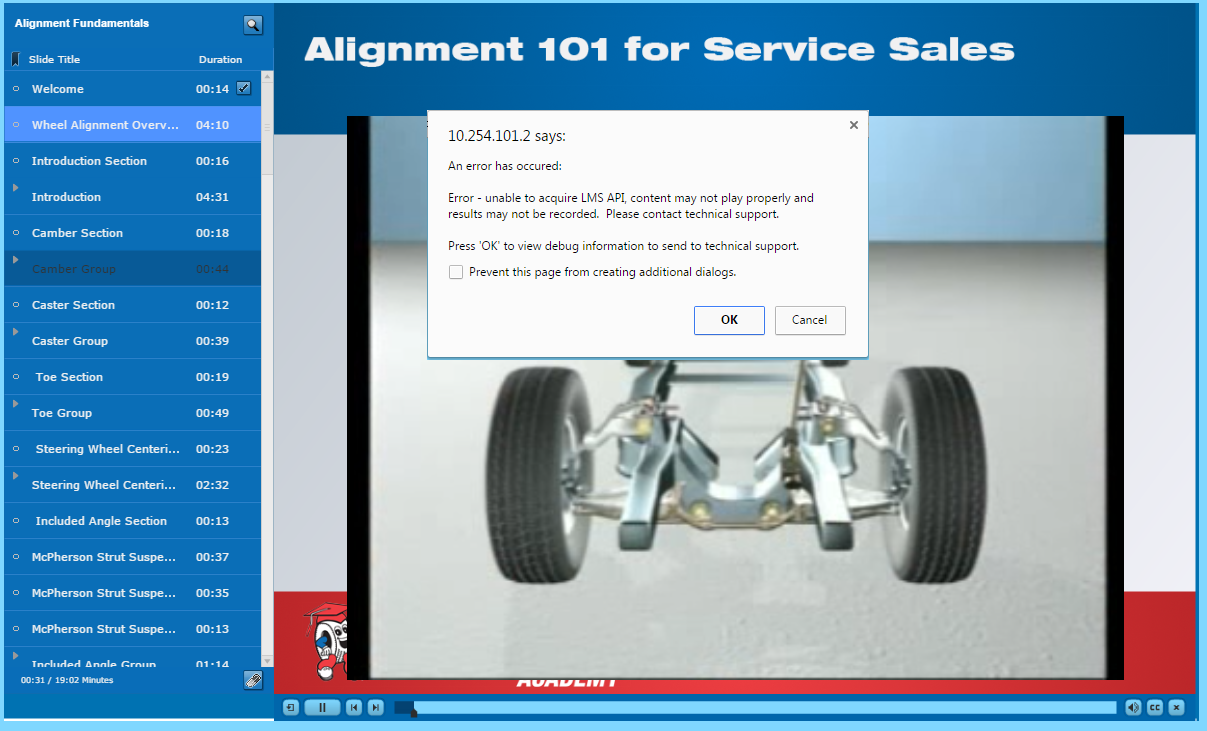Click the search magnifier icon in sidebar

point(253,25)
